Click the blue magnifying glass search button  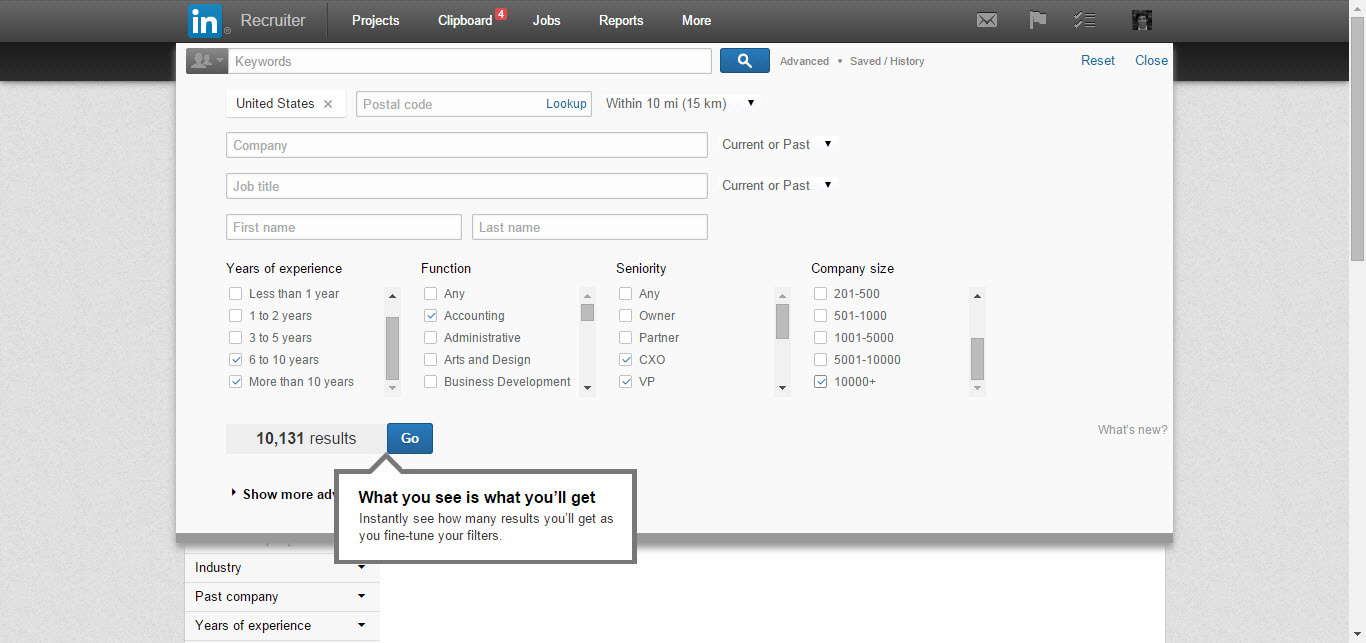[x=744, y=61]
